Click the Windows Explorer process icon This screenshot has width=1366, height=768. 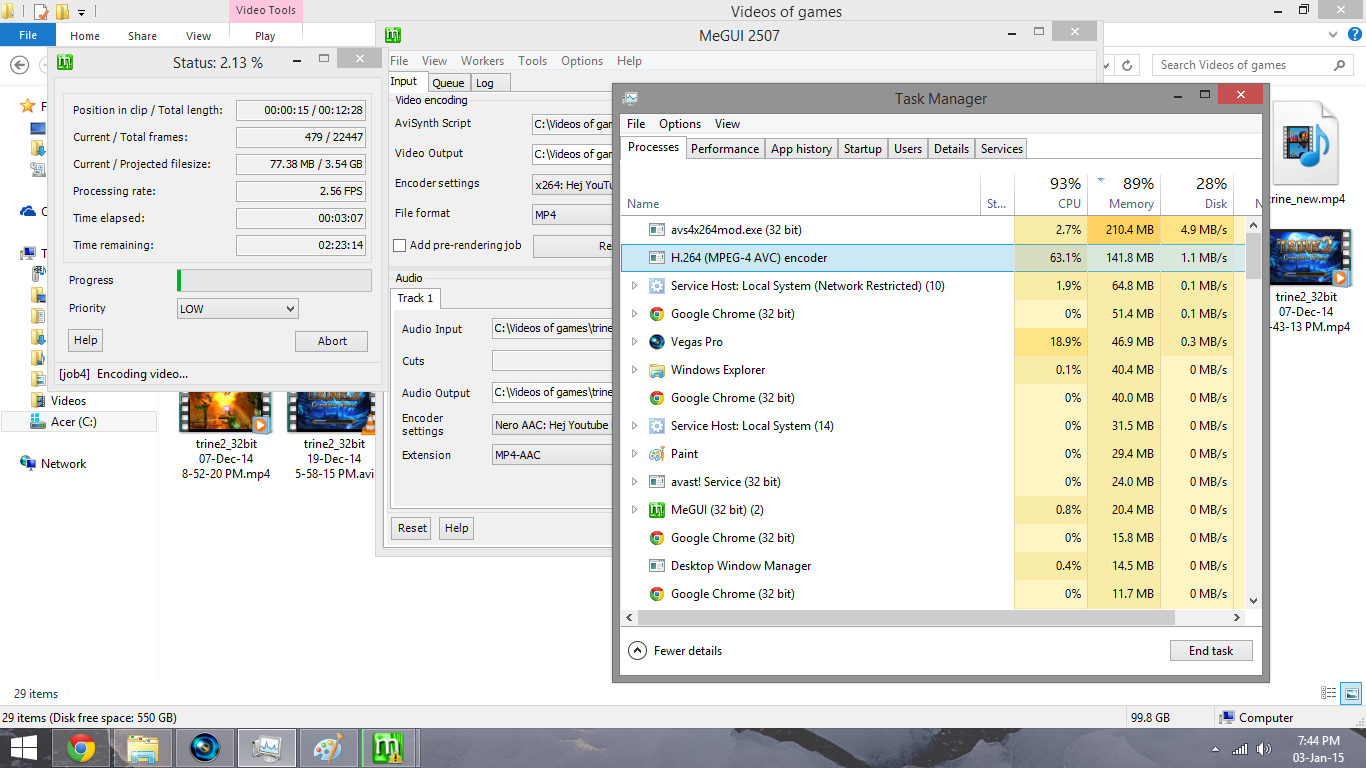tap(657, 370)
